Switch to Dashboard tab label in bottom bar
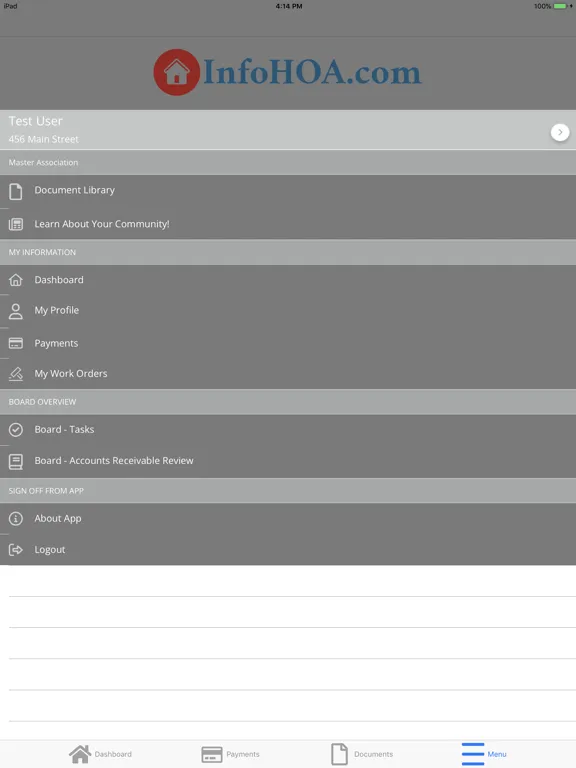Viewport: 576px width, 768px height. pyautogui.click(x=113, y=754)
